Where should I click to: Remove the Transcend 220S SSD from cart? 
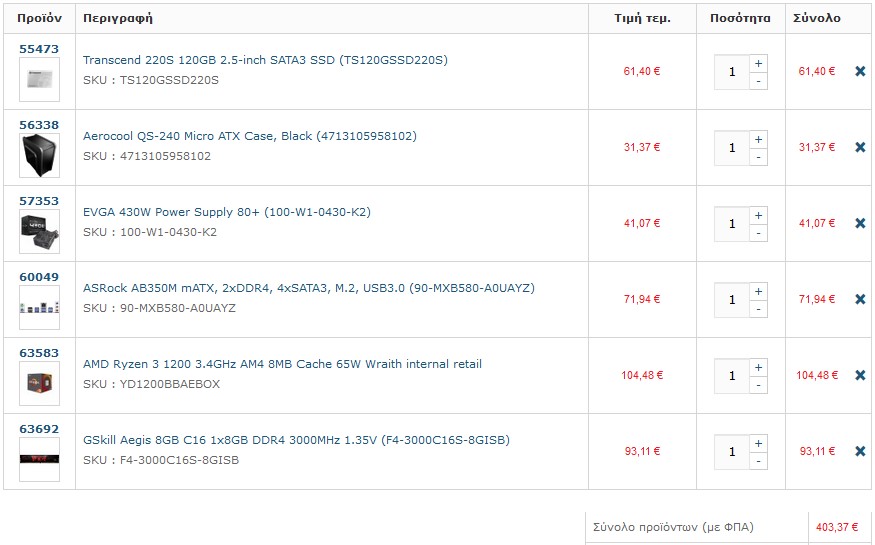(860, 71)
